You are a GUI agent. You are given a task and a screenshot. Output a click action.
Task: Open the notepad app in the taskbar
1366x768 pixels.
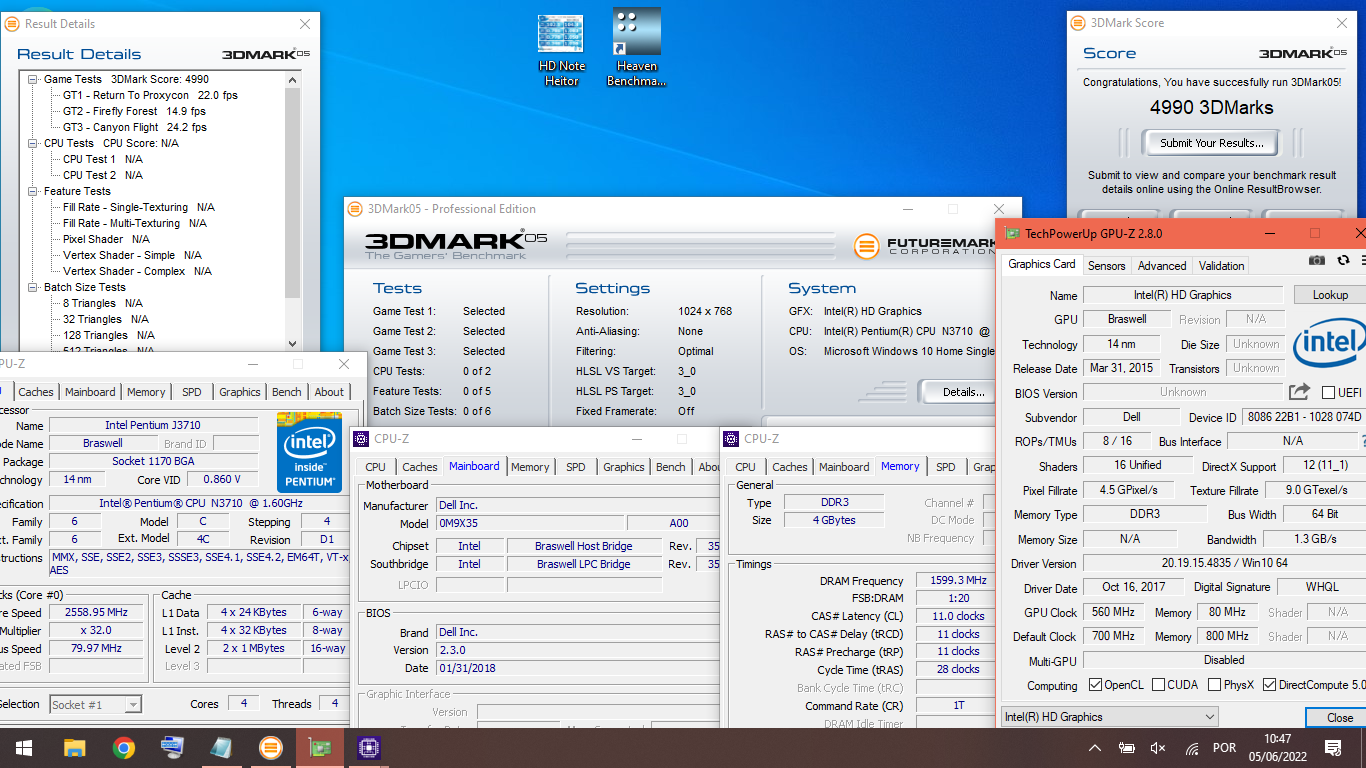pos(221,748)
